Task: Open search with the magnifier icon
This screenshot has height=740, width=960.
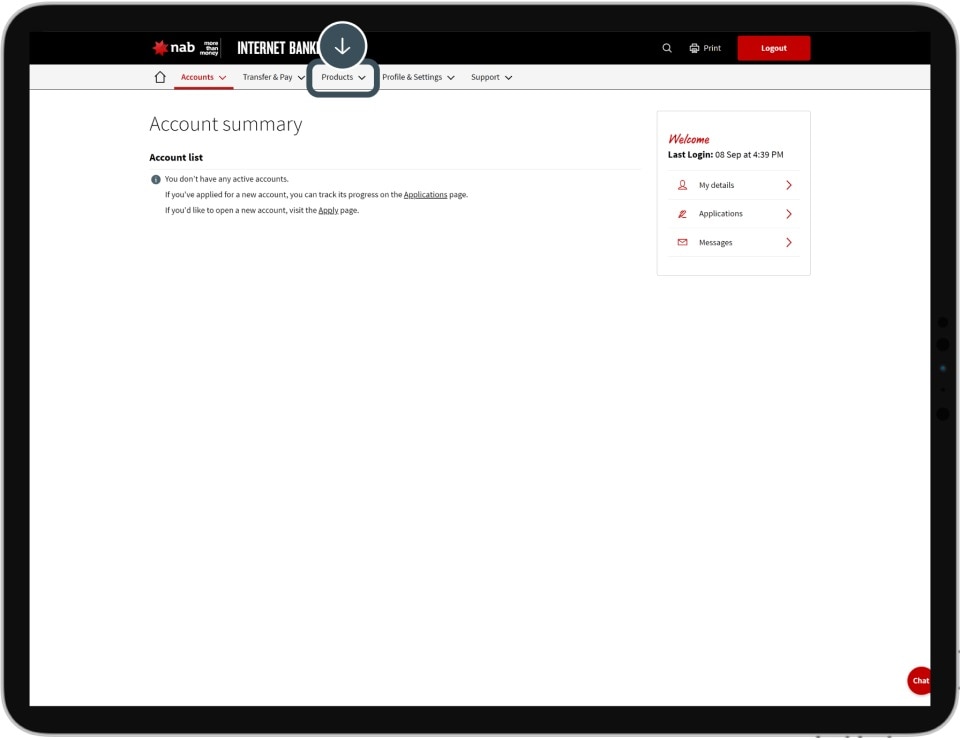Action: point(667,48)
